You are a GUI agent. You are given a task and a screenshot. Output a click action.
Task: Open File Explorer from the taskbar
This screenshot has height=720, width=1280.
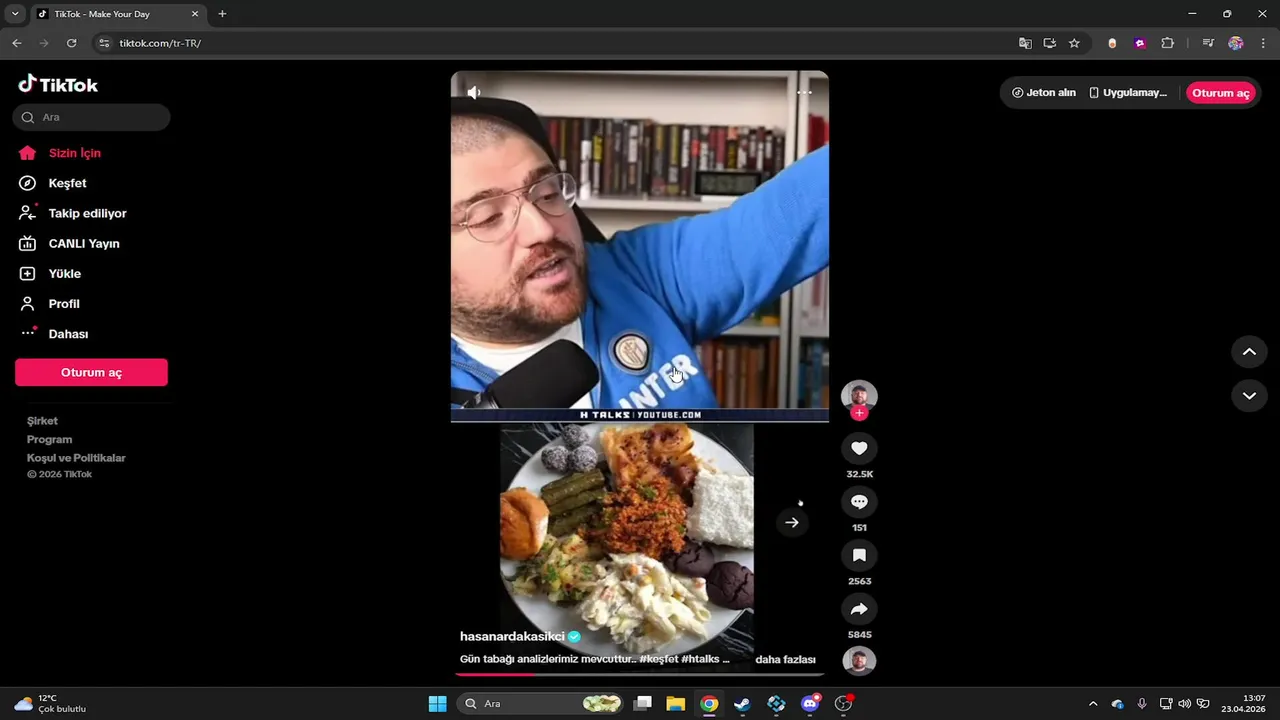[676, 704]
